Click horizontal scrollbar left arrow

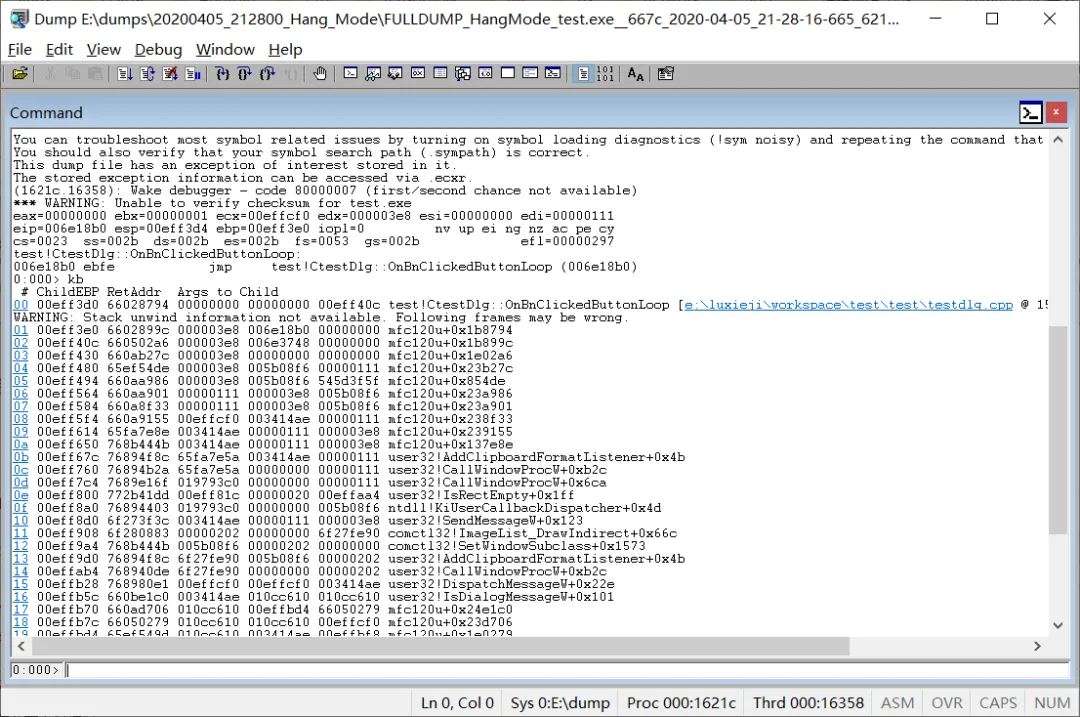21,646
